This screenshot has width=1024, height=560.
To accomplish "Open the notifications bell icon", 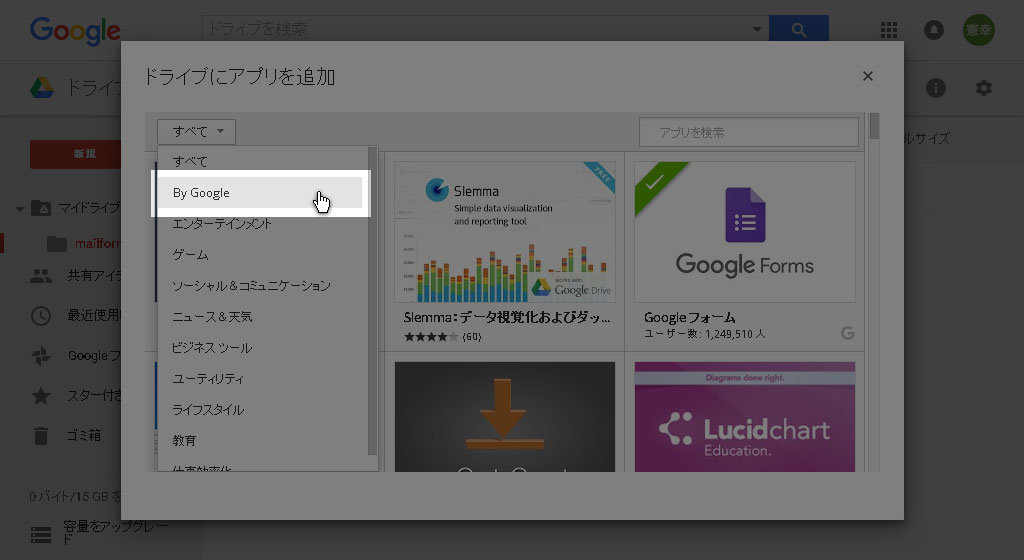I will tap(934, 30).
